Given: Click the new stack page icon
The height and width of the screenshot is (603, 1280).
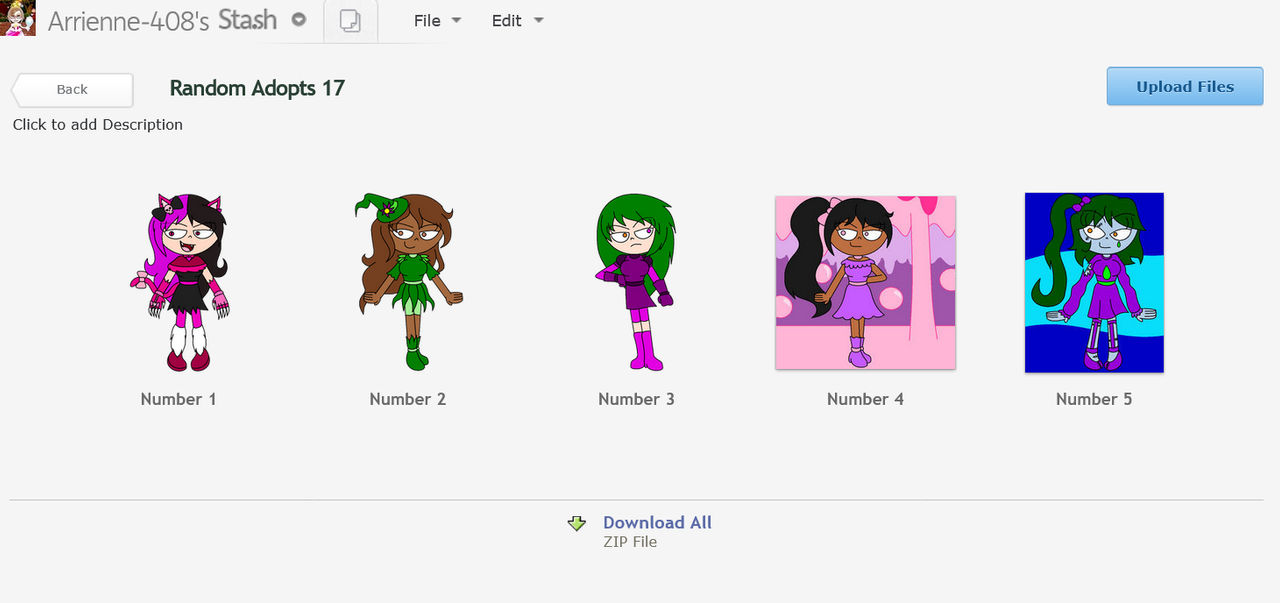Looking at the screenshot, I should [350, 21].
